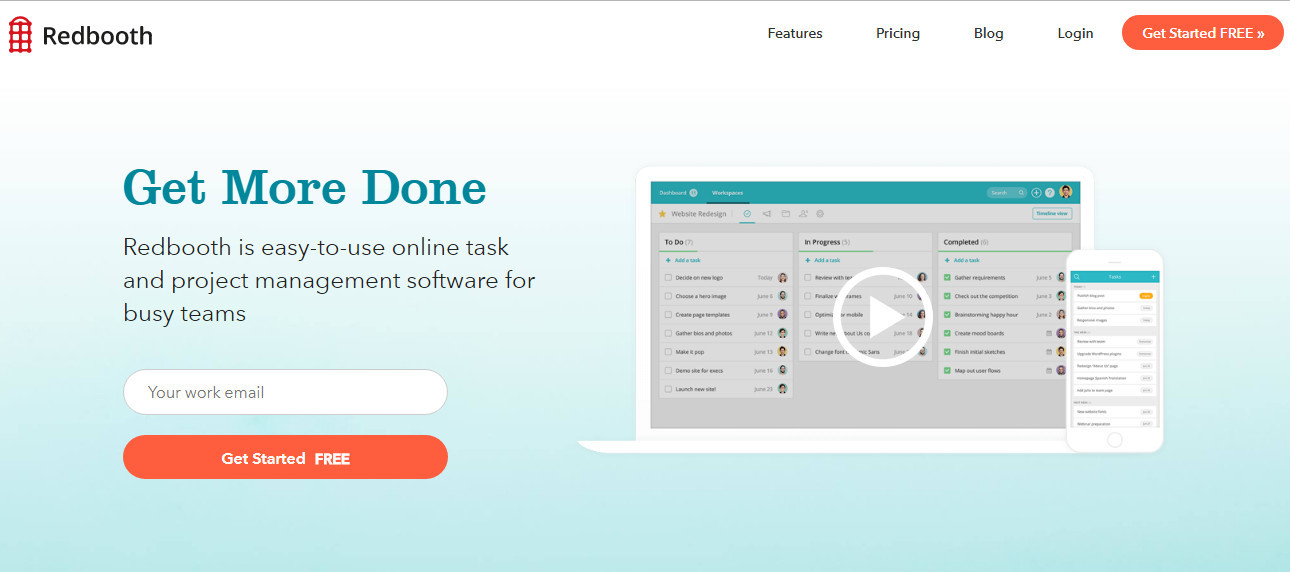The image size is (1290, 572).
Task: Click the header Get Started FREE button
Action: 1203,33
